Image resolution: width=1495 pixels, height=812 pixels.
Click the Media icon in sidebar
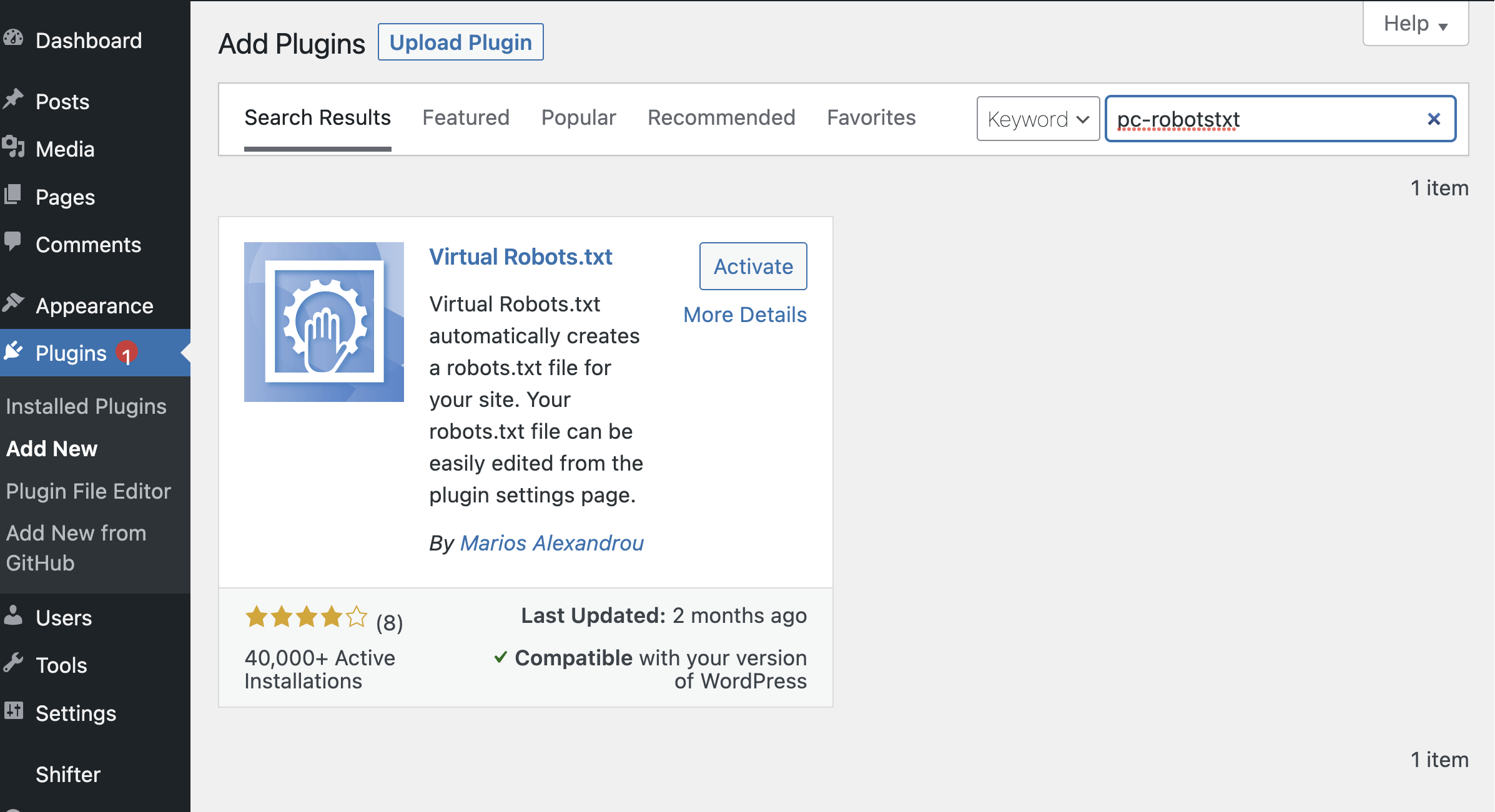tap(12, 148)
